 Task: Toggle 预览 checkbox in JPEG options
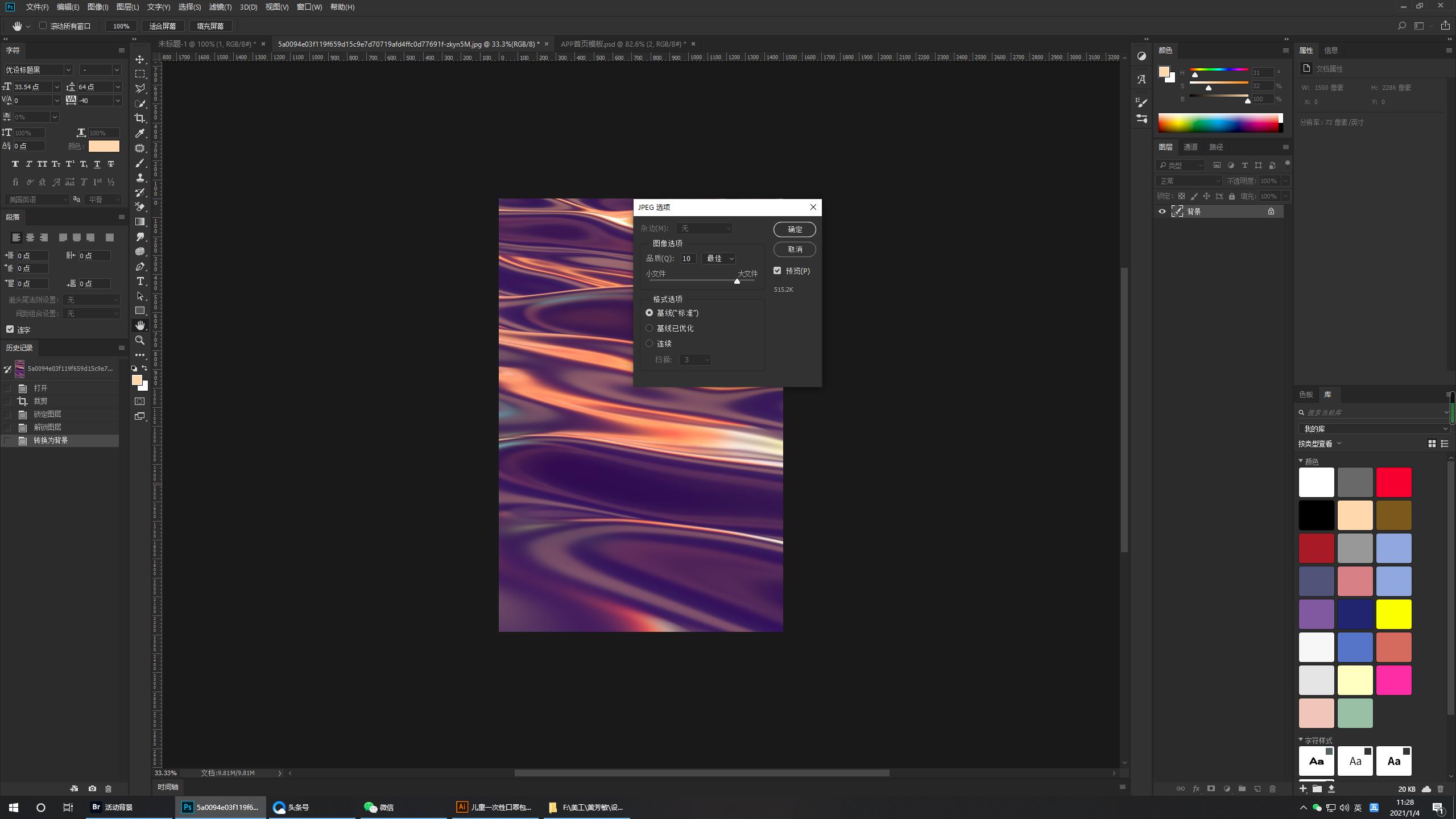point(778,270)
